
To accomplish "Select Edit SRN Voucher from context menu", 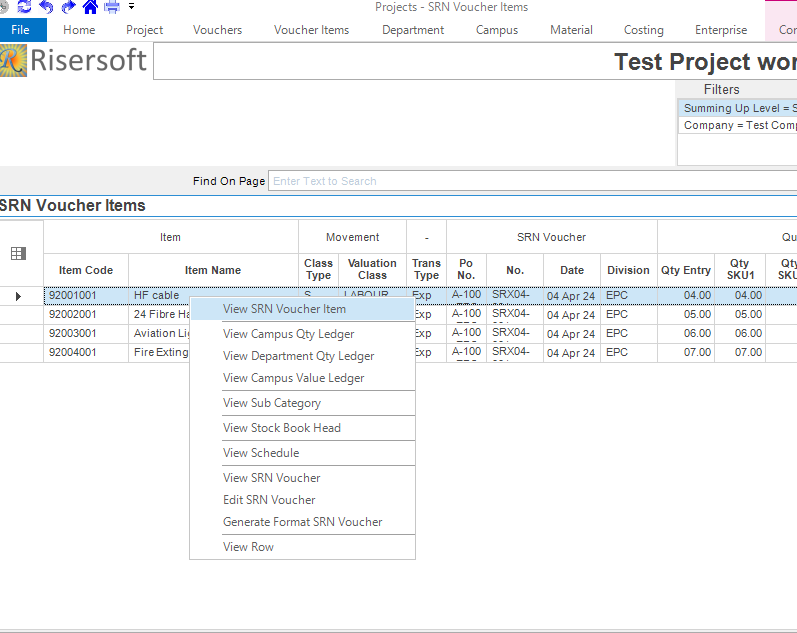I will tap(269, 500).
